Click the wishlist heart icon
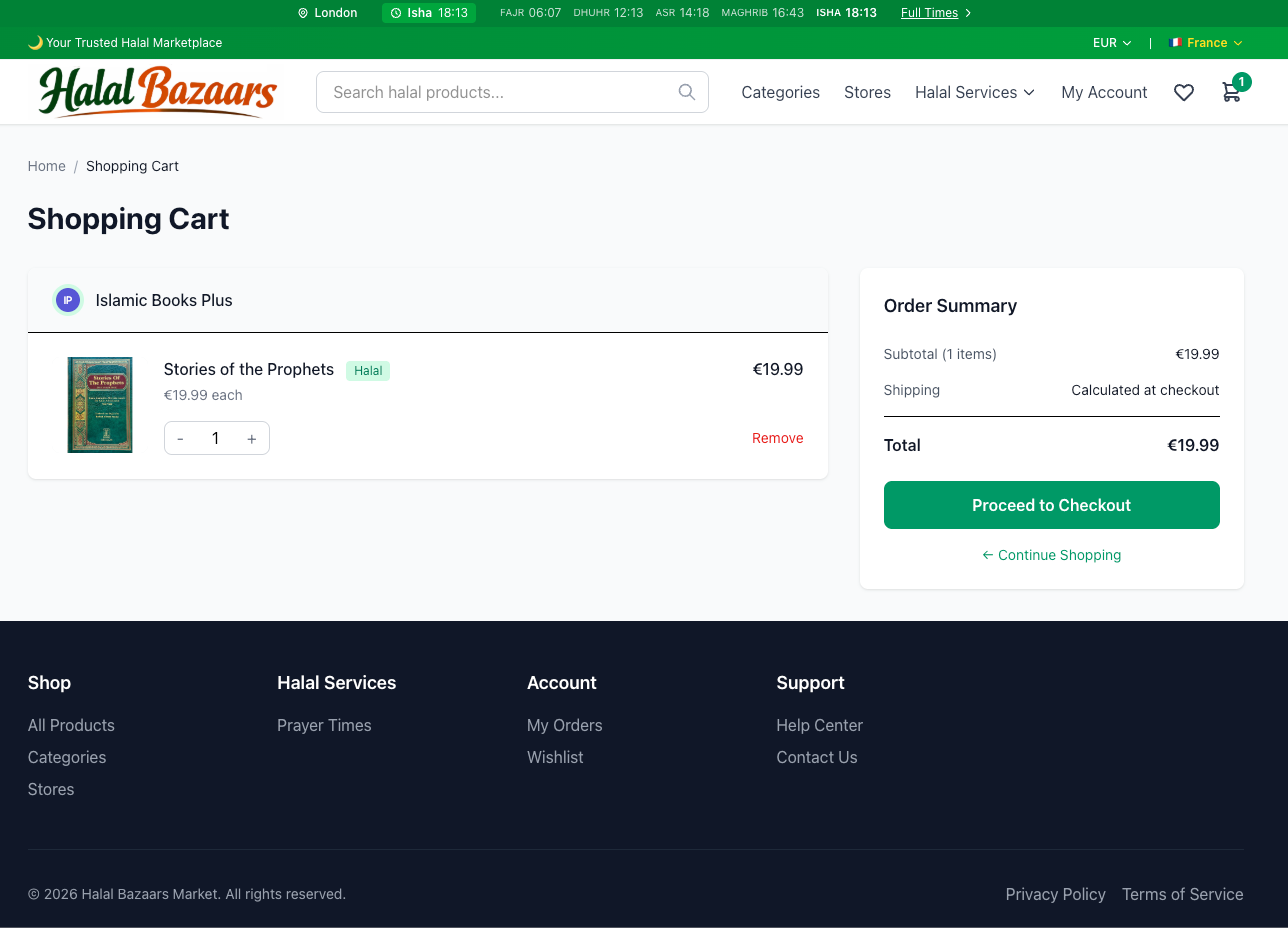1288x928 pixels. [x=1184, y=91]
